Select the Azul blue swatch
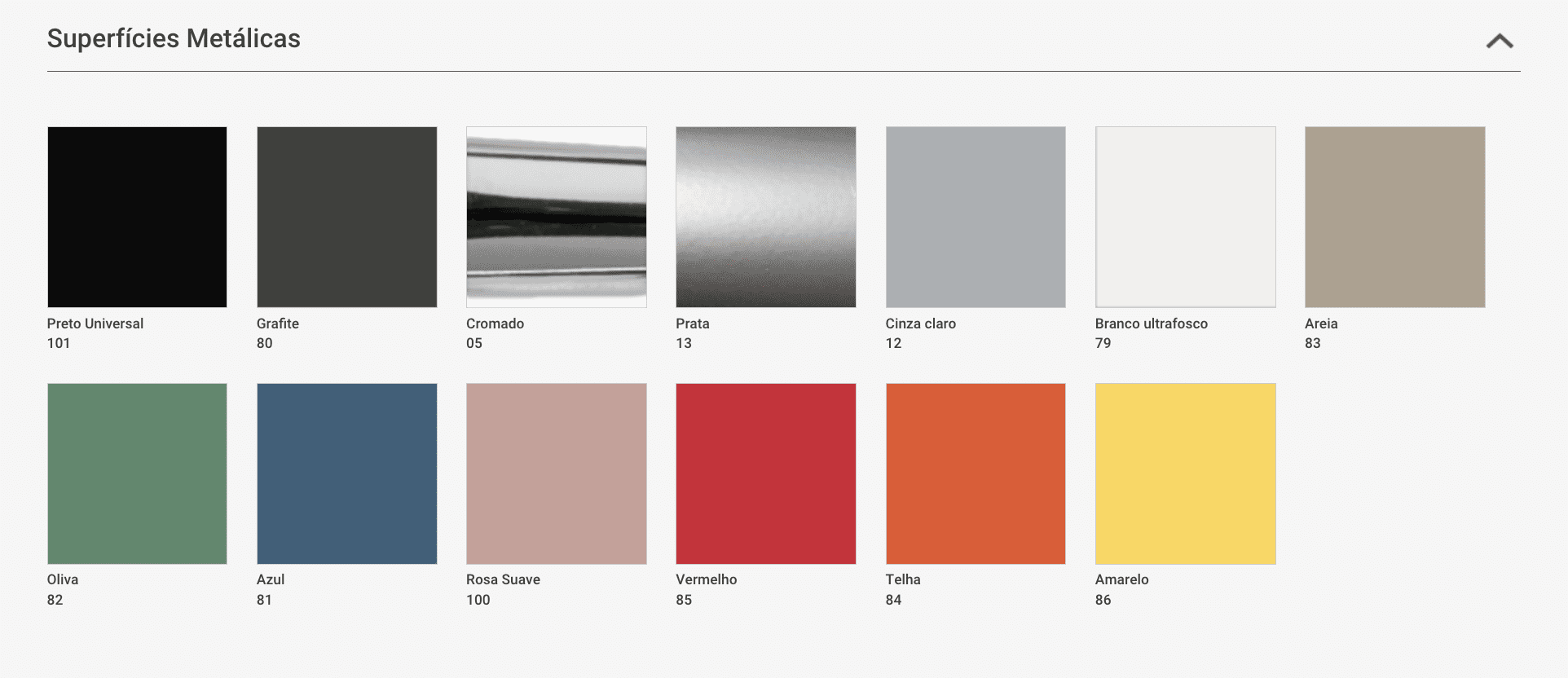The width and height of the screenshot is (1568, 678). [346, 473]
